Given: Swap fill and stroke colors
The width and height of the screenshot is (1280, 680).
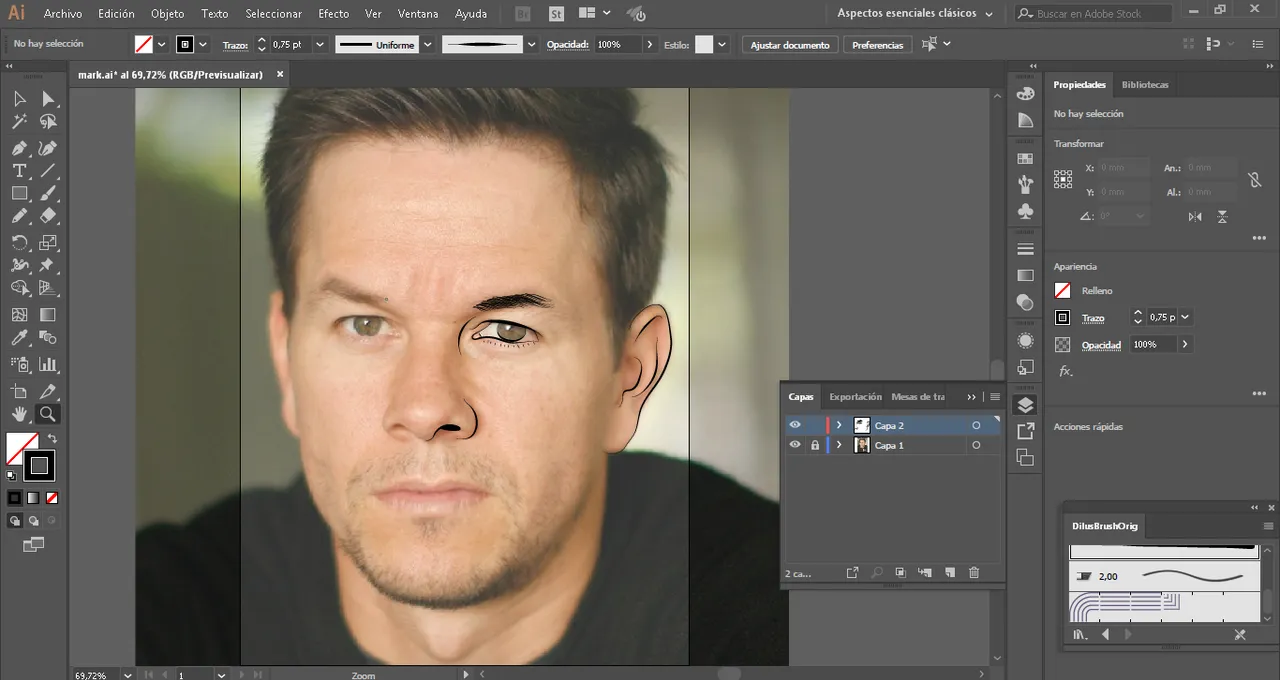Looking at the screenshot, I should coord(52,439).
